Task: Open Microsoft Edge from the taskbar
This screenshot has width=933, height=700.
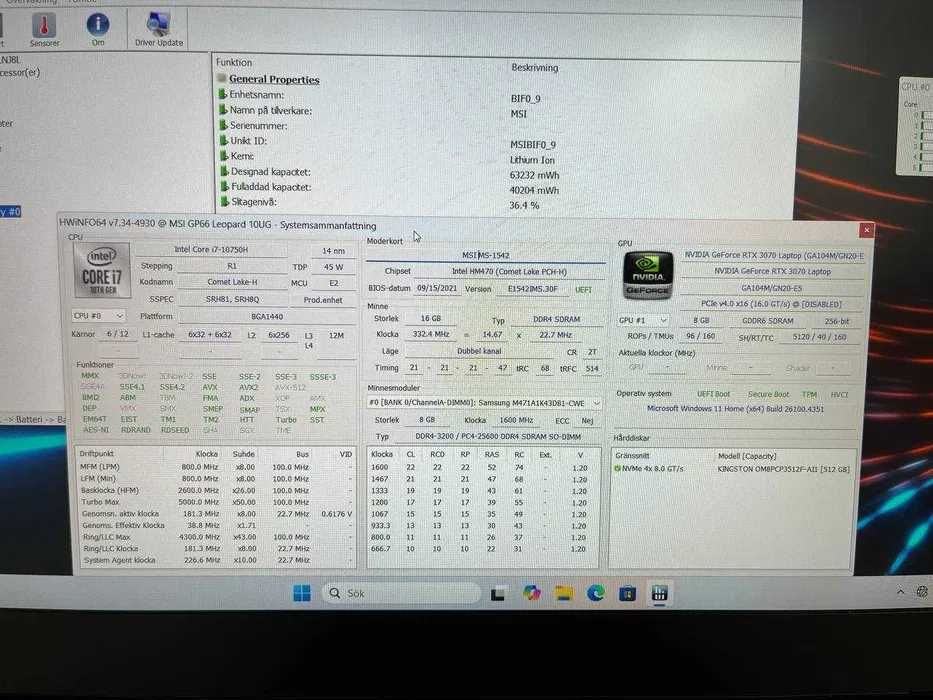Action: [596, 593]
